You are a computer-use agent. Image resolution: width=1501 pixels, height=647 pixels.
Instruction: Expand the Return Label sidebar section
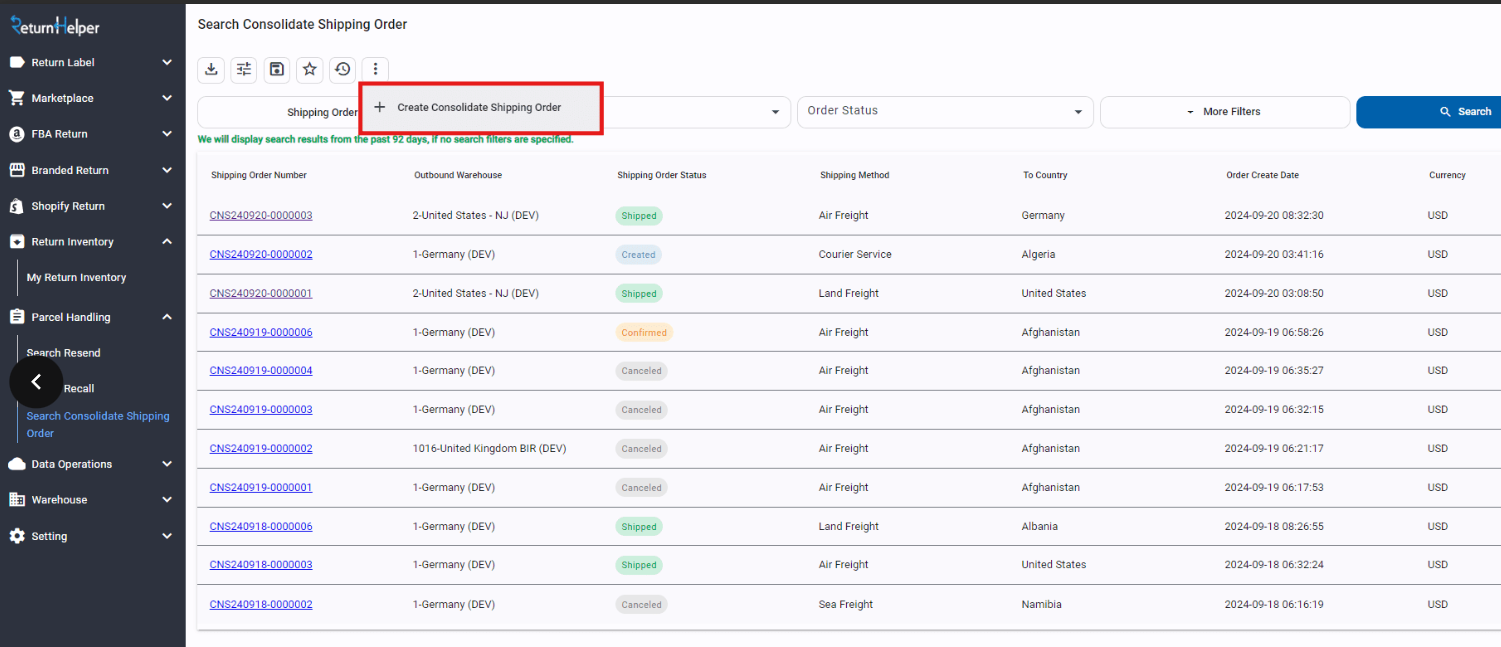click(91, 62)
